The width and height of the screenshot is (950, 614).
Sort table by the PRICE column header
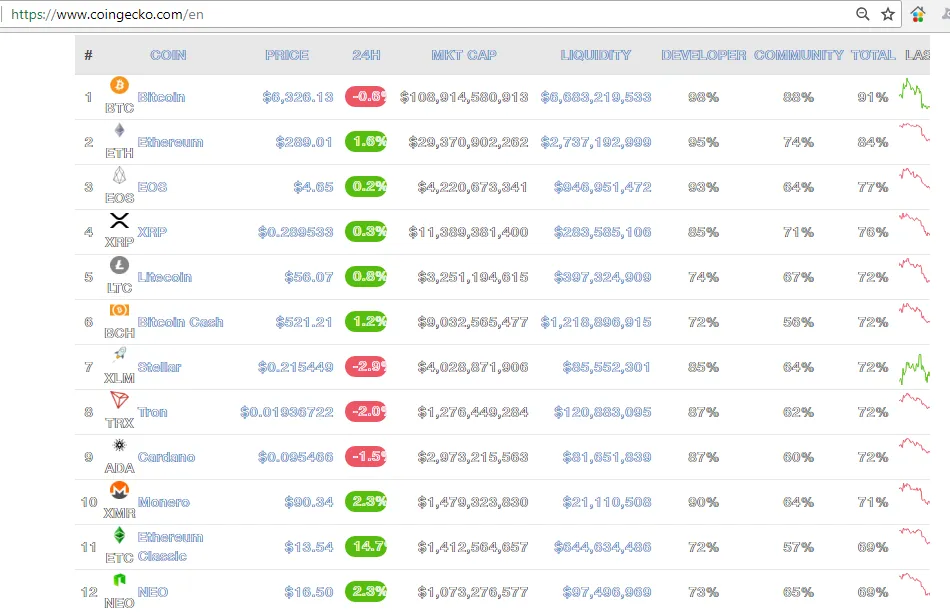coord(287,55)
